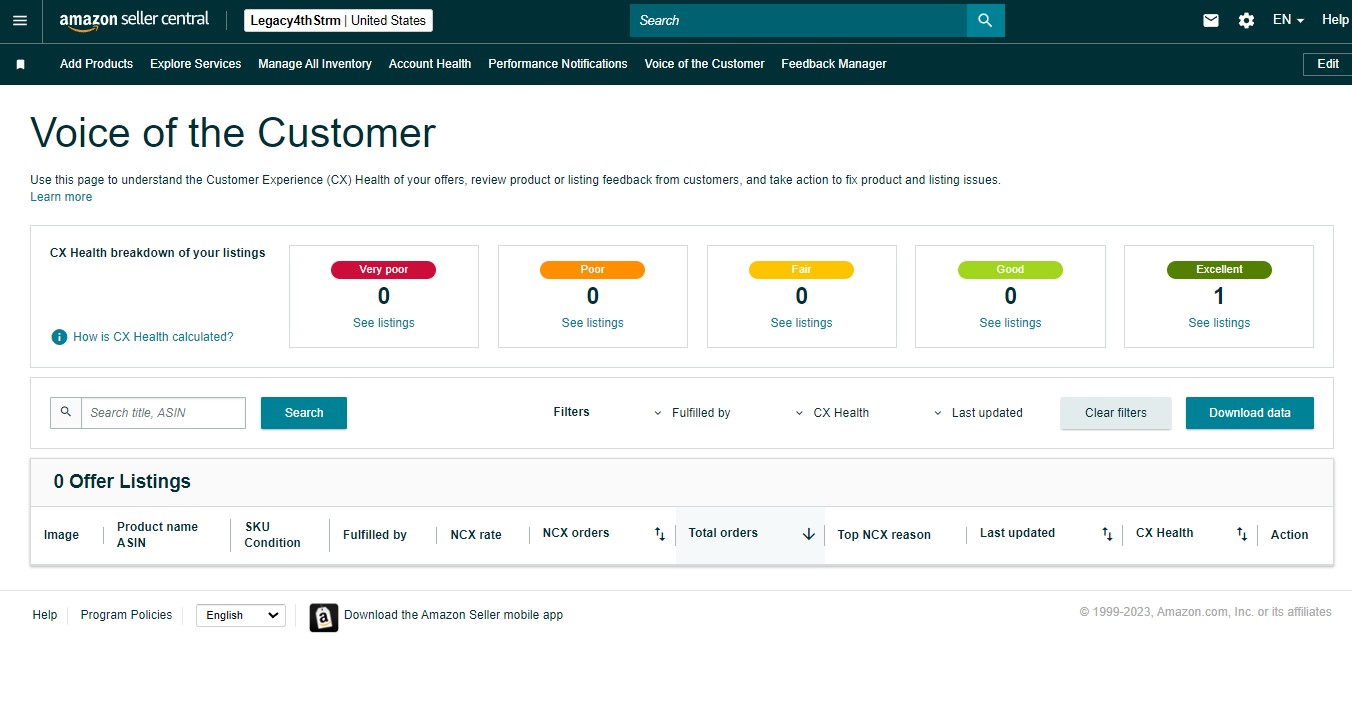Open the EN language dropdown
This screenshot has height=714, width=1352.
(1288, 20)
